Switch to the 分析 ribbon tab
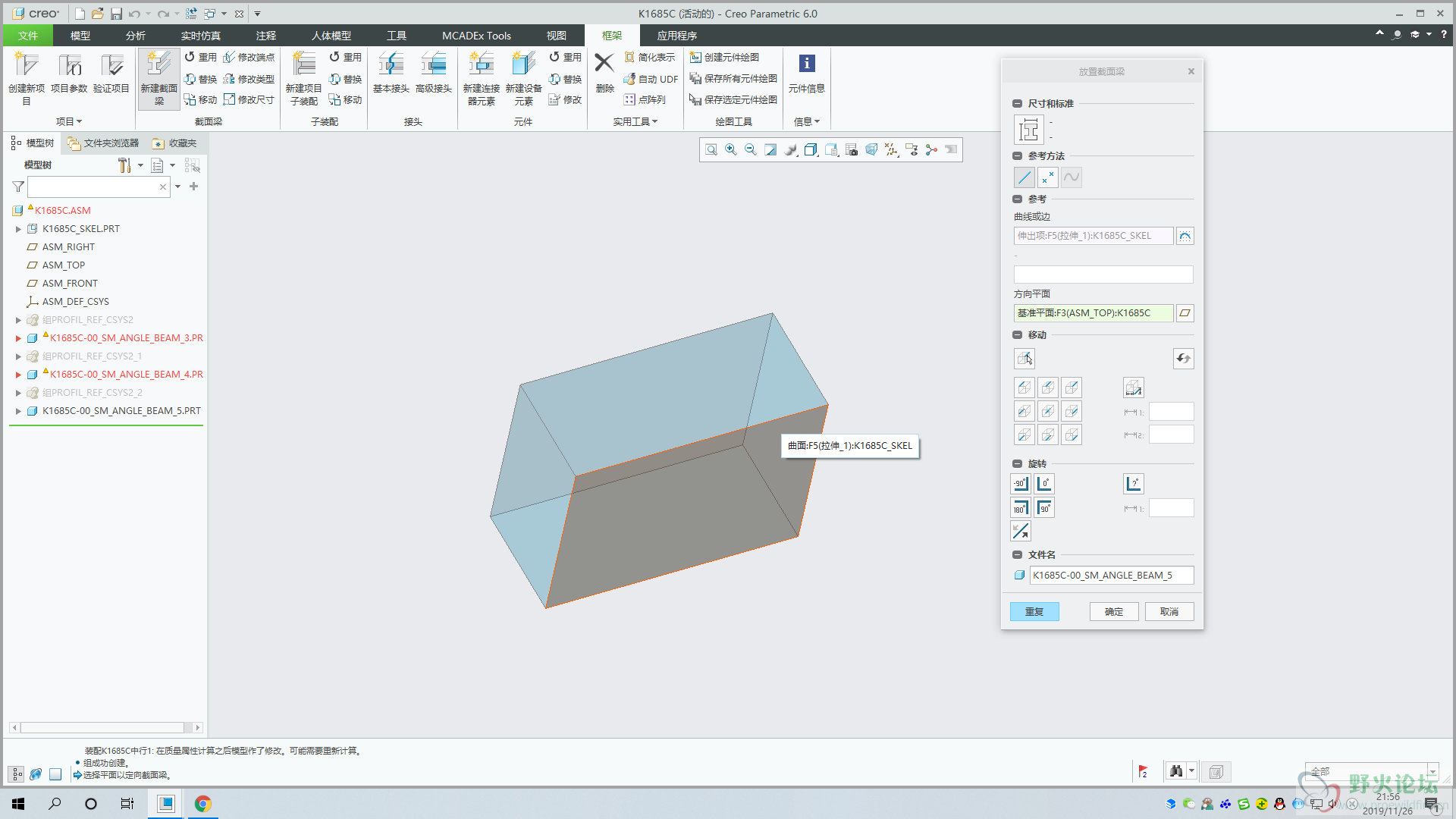 (136, 36)
